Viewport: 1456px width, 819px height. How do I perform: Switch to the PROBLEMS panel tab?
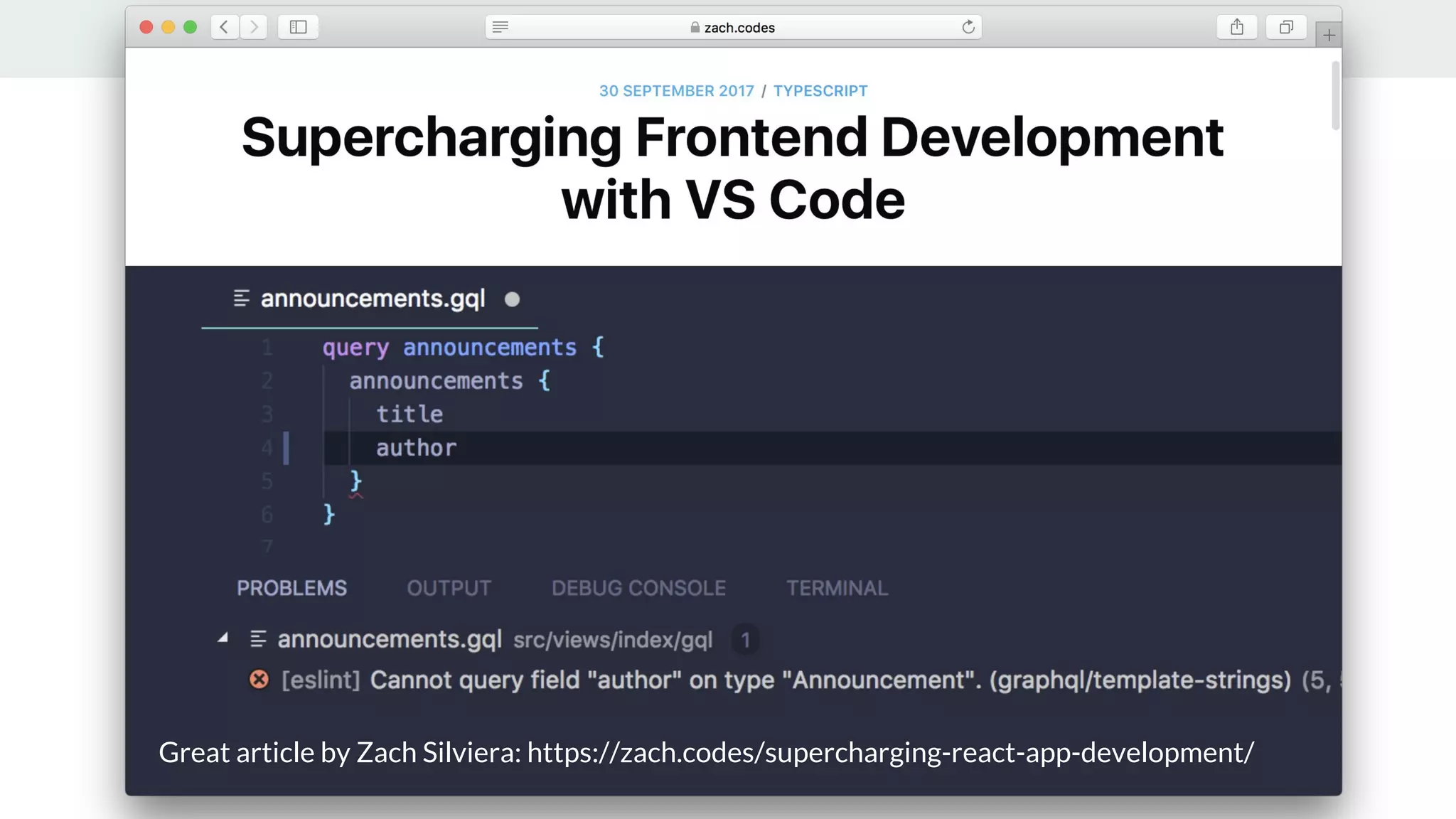pos(291,588)
